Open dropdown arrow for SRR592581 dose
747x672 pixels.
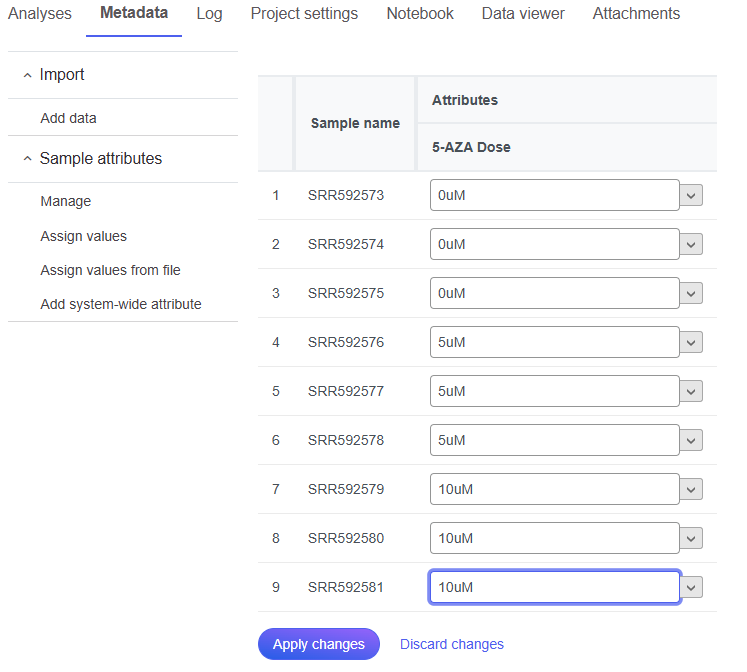pos(691,588)
